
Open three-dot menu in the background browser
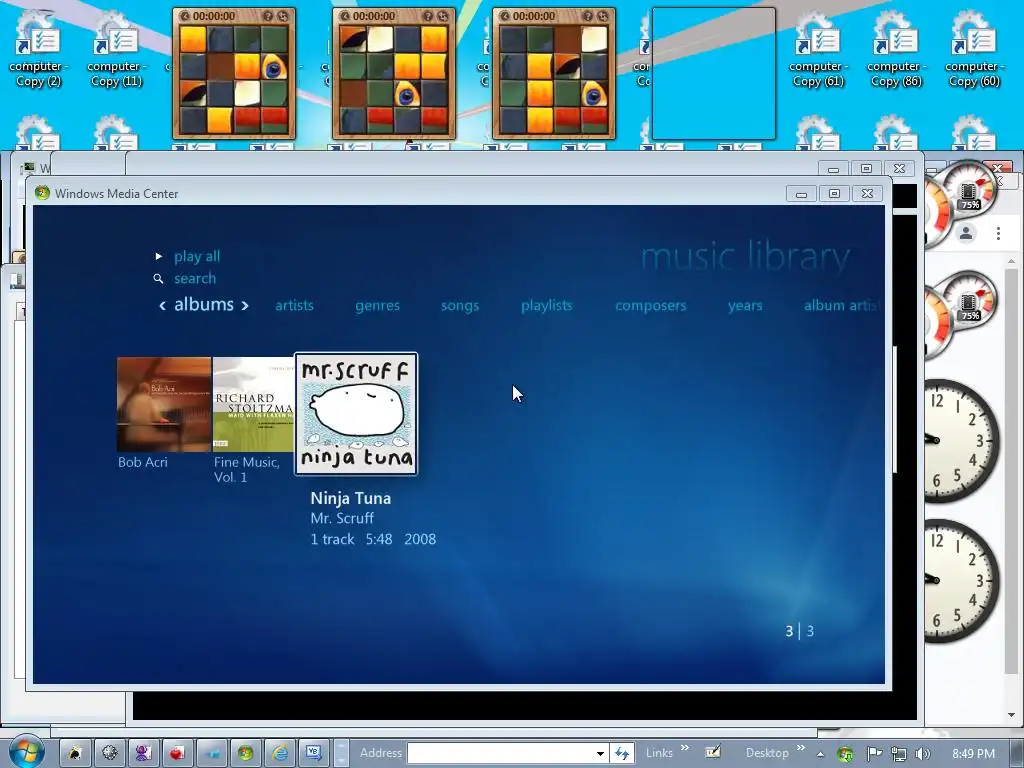click(998, 232)
